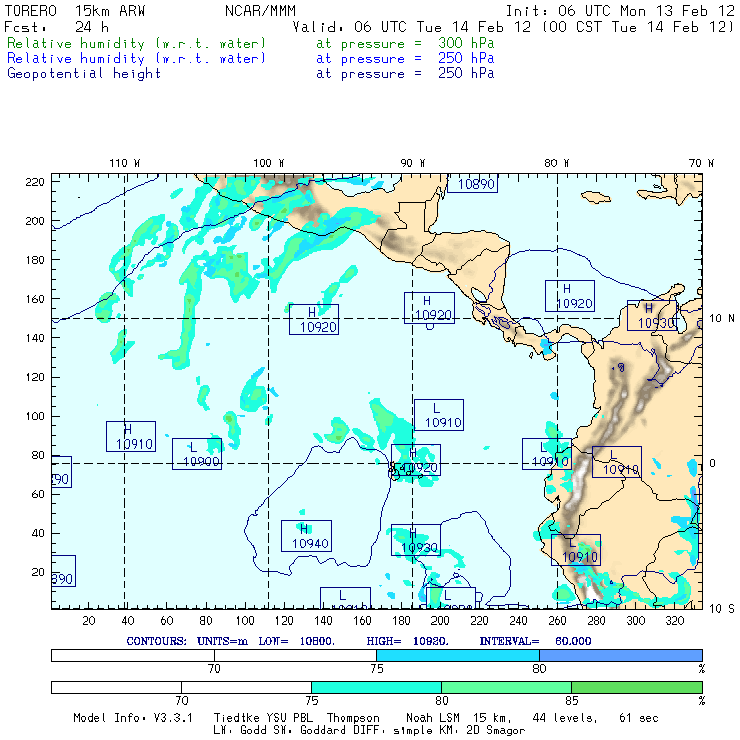
Task: Click 'CONTOURS: UNITS=m' text
Action: 187,641
